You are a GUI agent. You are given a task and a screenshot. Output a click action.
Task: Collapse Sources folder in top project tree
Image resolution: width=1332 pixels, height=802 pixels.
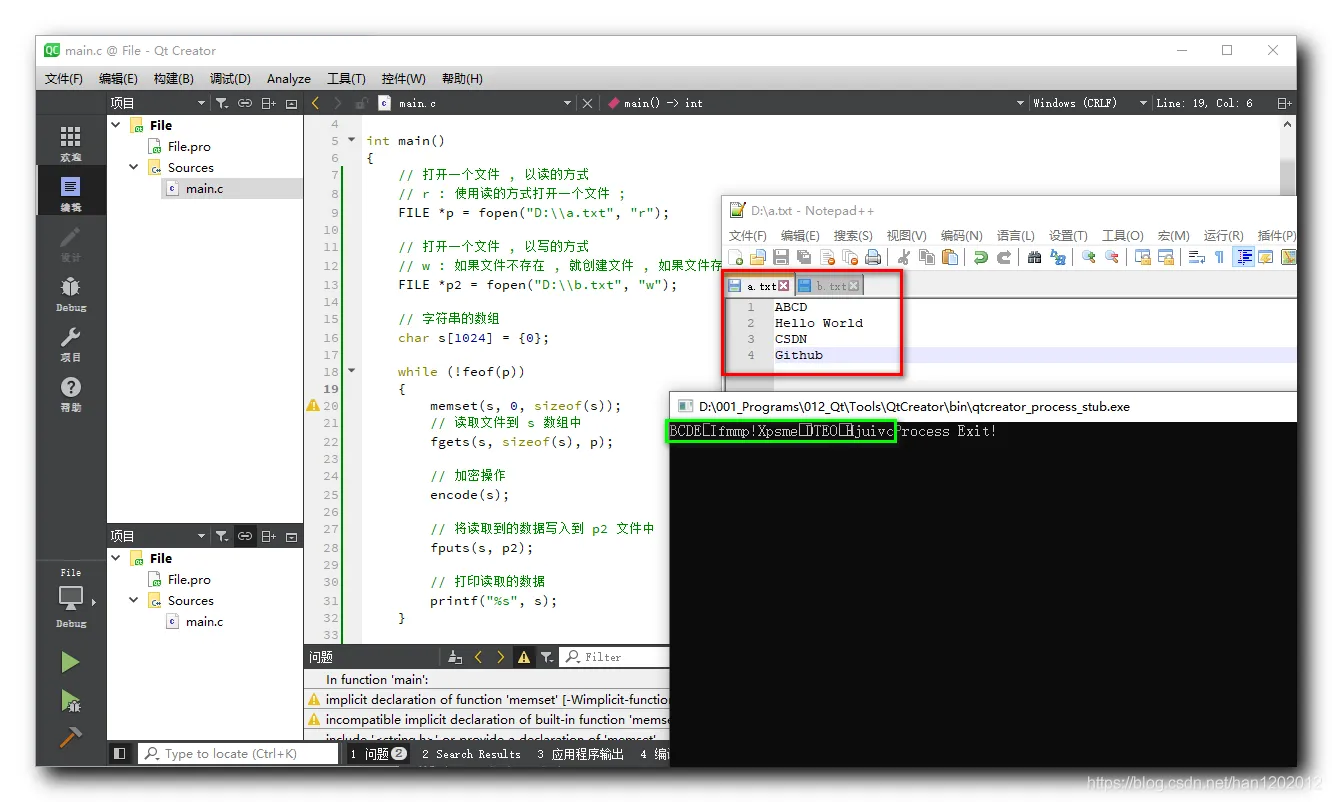(x=134, y=167)
